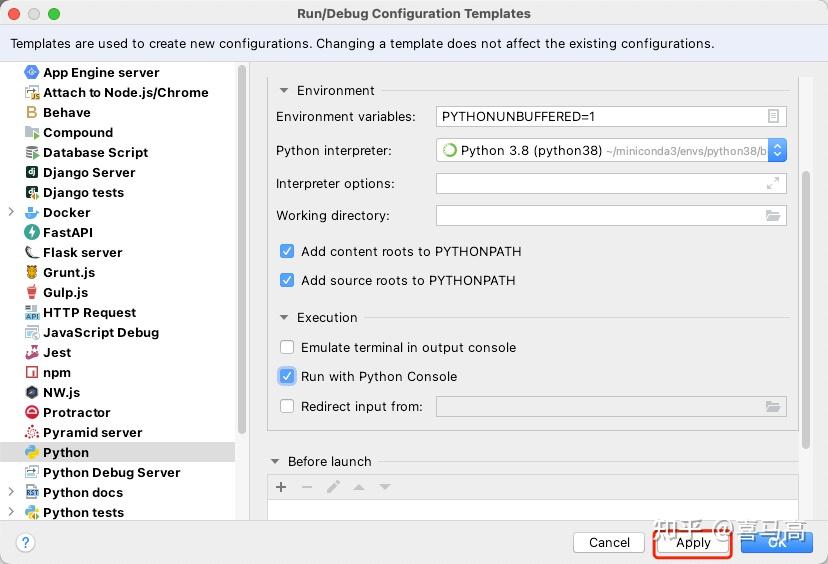Collapse the Environment section
Screen dimensions: 828x564
pos(284,91)
